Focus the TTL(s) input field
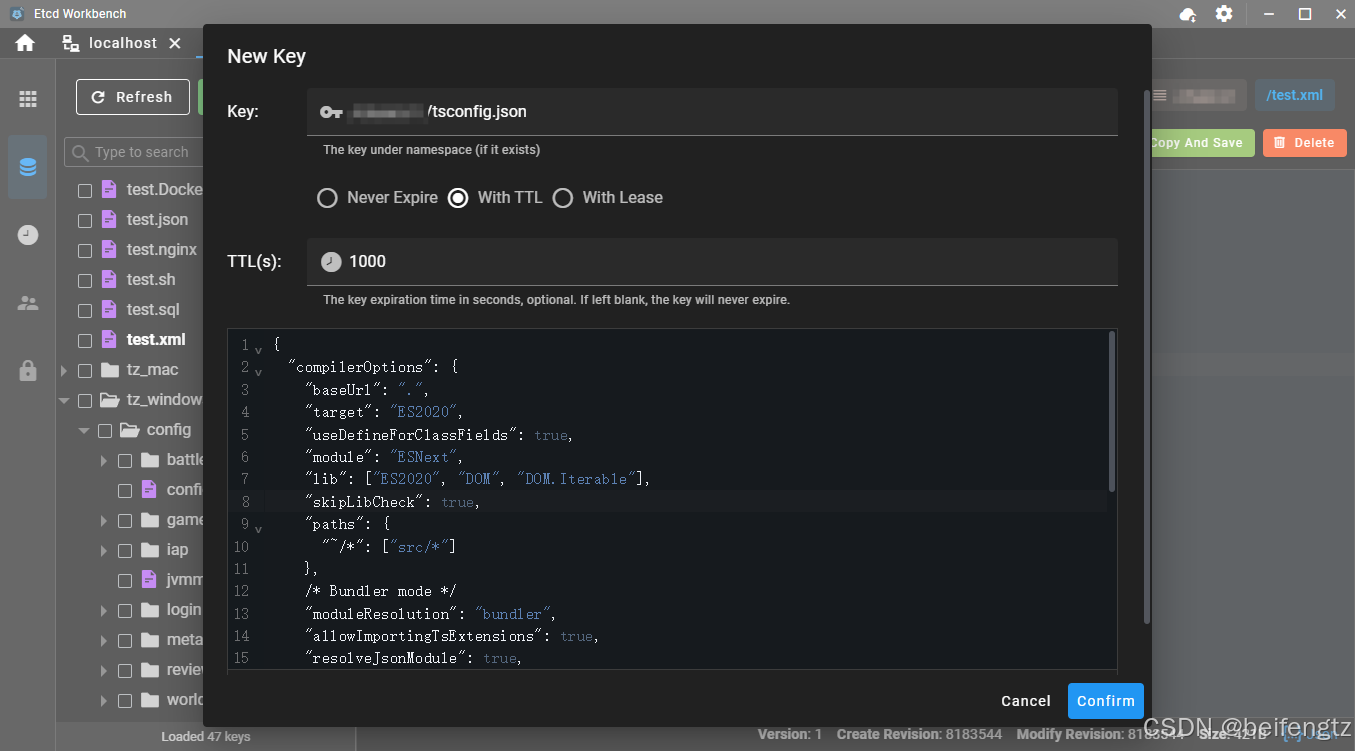The image size is (1355, 751). tap(712, 262)
